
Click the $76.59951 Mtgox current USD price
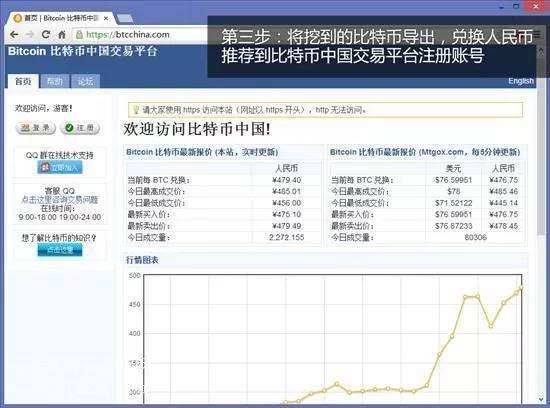pos(454,180)
